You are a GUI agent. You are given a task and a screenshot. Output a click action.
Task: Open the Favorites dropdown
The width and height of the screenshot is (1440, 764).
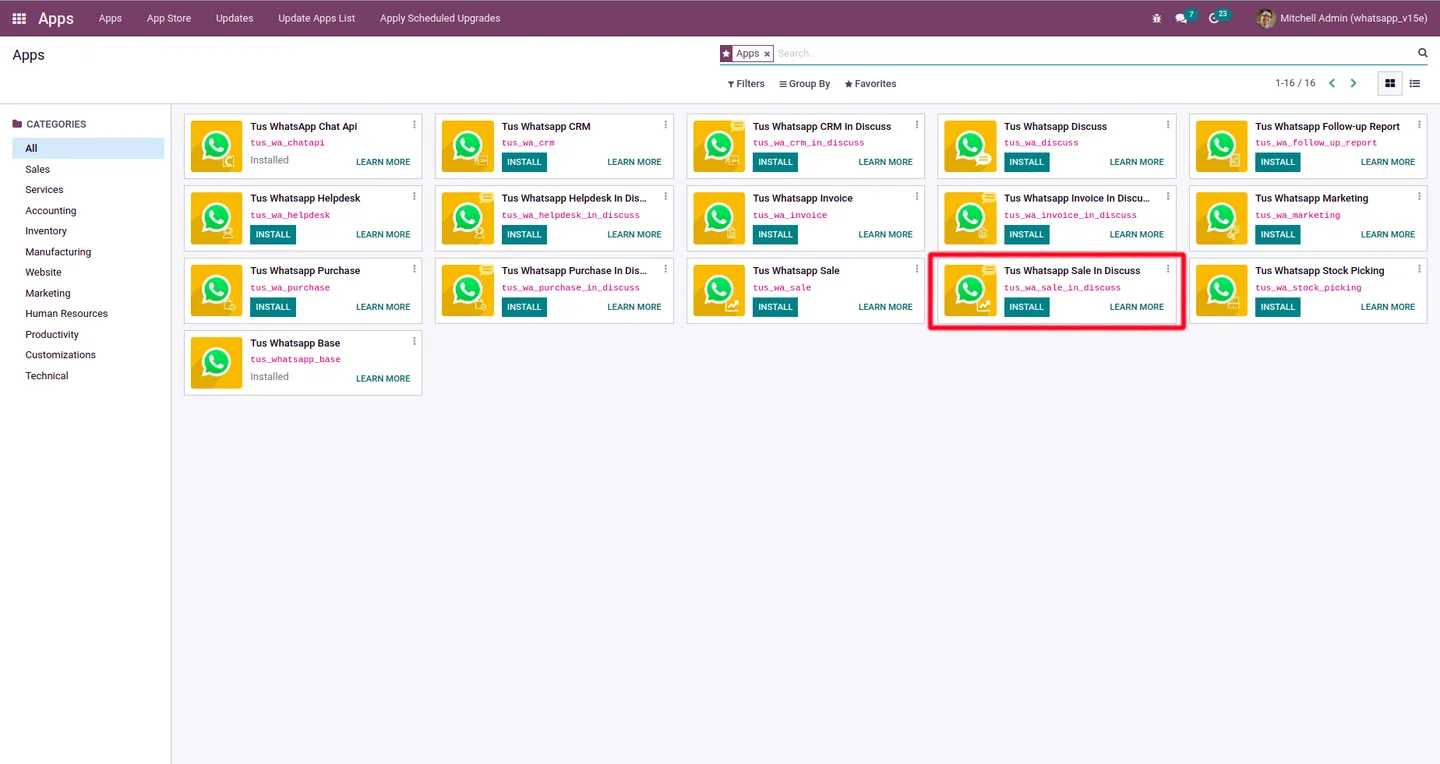point(870,84)
